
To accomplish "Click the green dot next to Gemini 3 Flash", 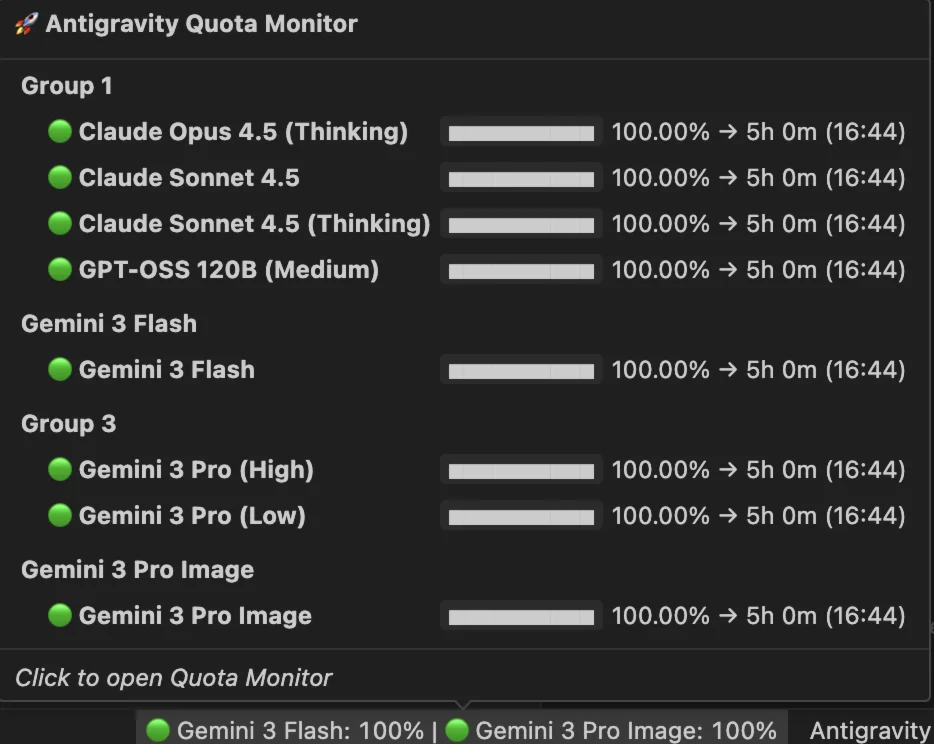I will pos(59,369).
